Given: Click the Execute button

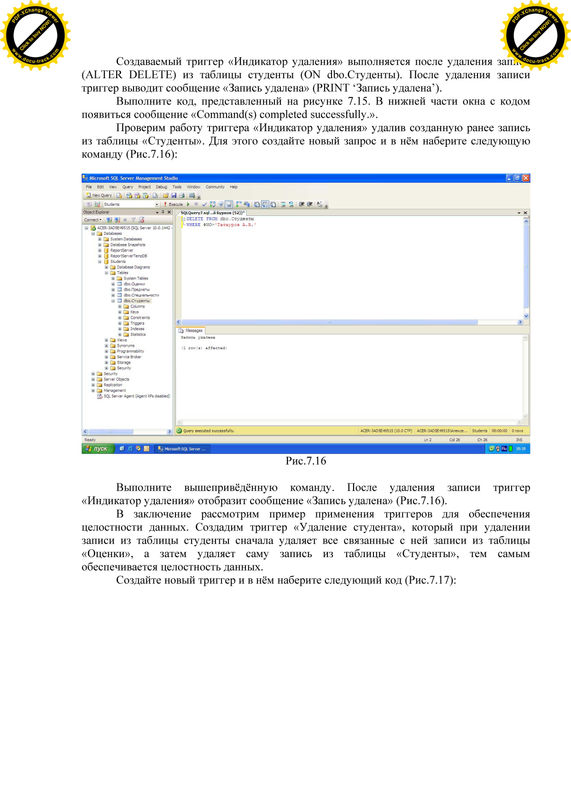Looking at the screenshot, I should 174,204.
